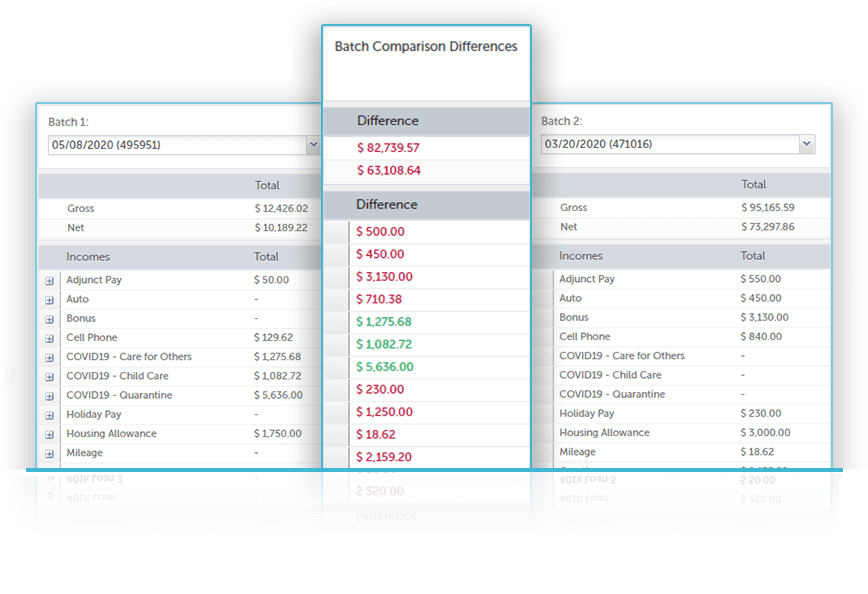Click Gross difference $ 82,739.57
868x594 pixels.
coord(388,148)
